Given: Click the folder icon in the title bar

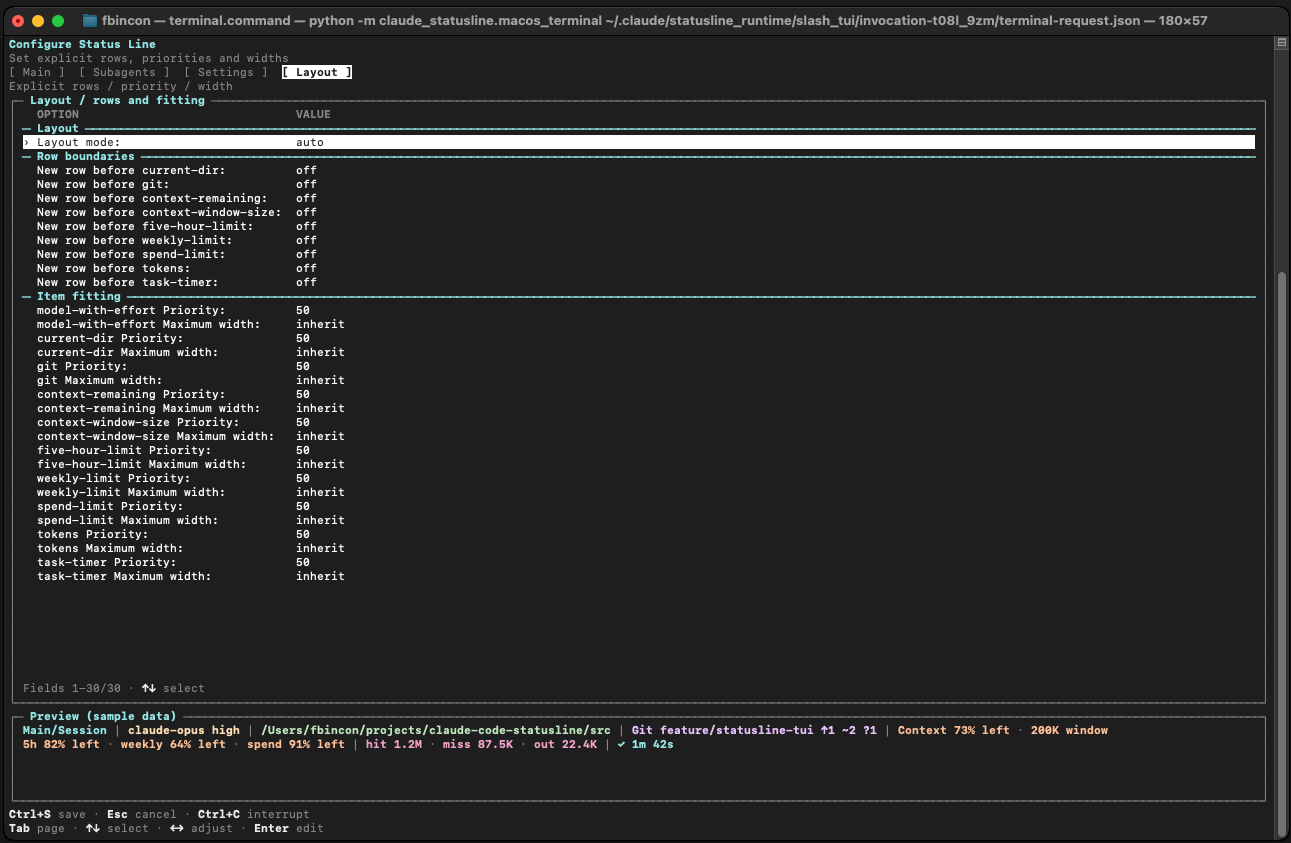Looking at the screenshot, I should point(89,20).
